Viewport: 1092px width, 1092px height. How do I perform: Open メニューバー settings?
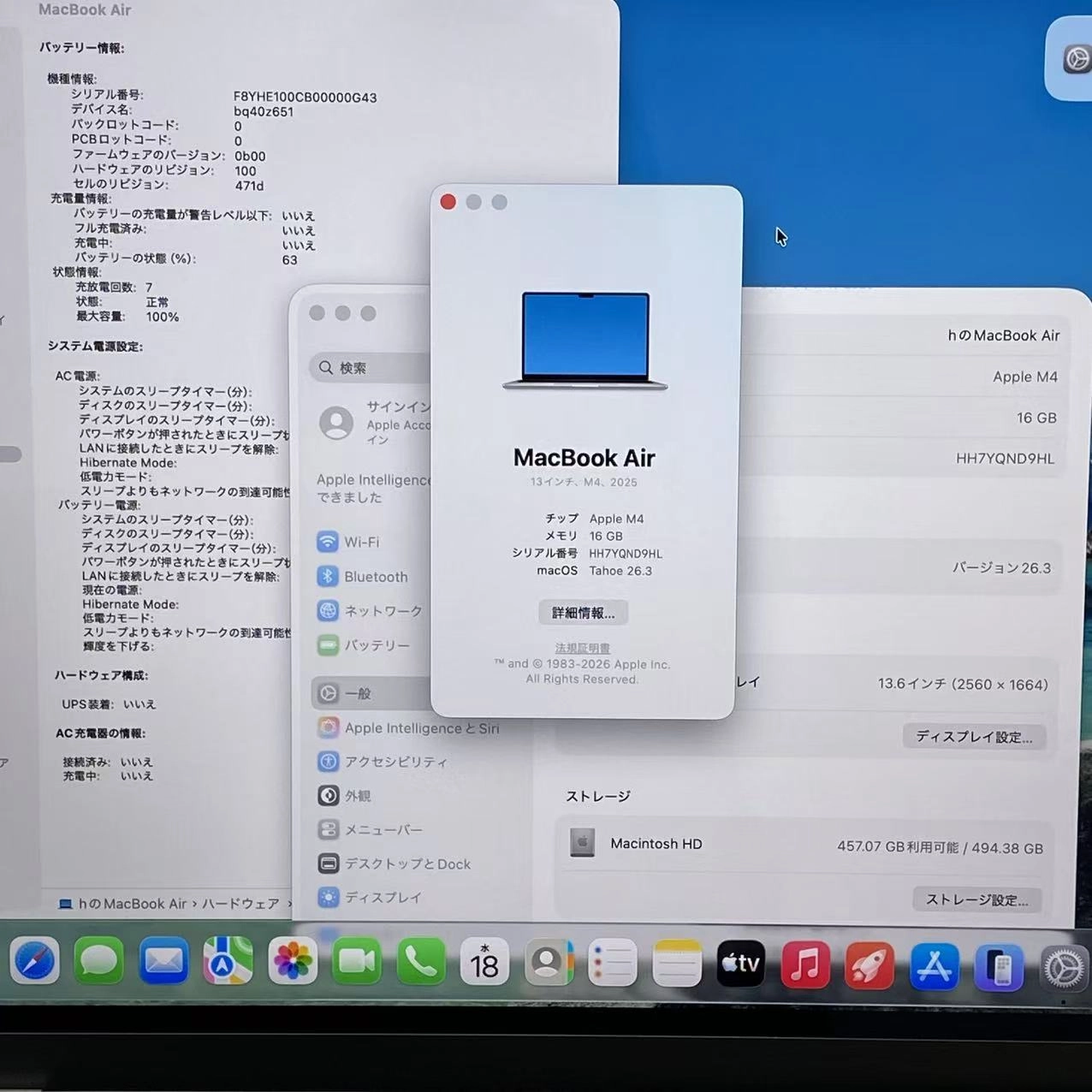(383, 829)
